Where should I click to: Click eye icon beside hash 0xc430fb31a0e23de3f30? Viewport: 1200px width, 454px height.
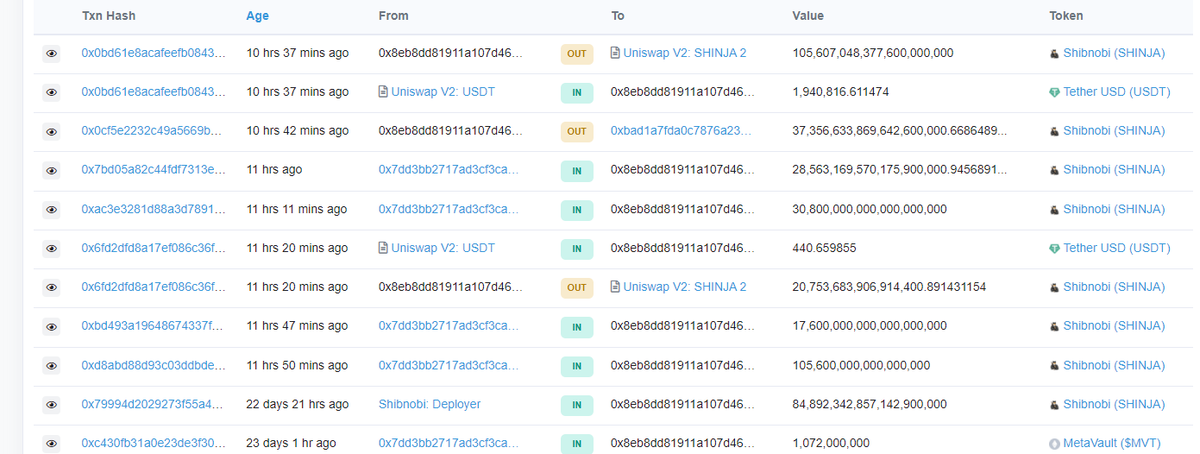click(51, 443)
